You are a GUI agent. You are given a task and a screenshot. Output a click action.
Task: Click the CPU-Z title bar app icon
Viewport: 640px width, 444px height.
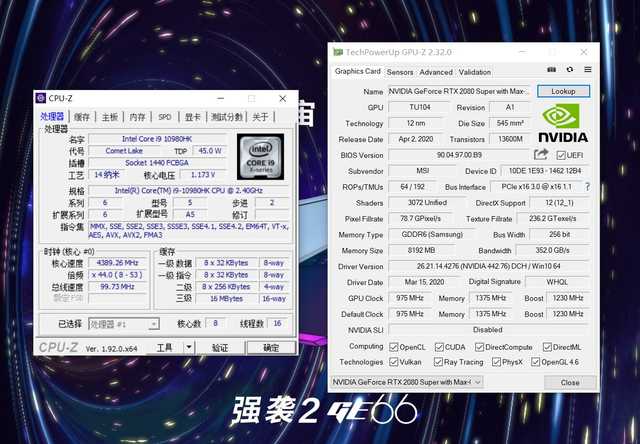41,98
